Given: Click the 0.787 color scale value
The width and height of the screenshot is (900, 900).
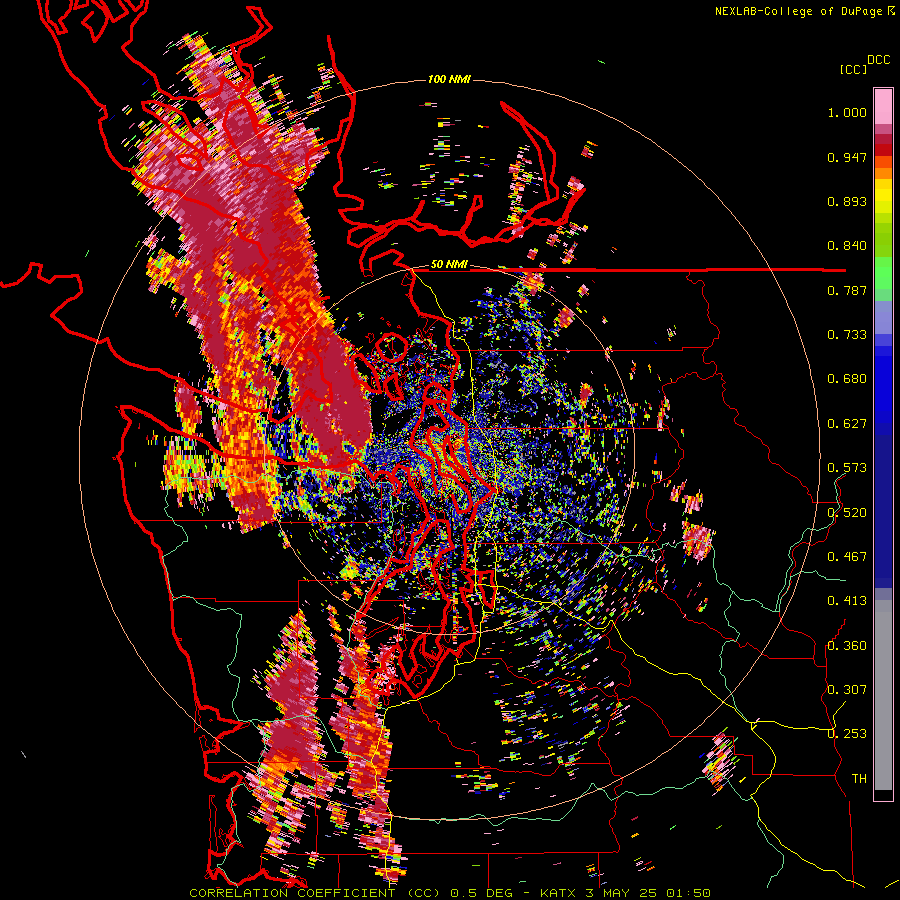Looking at the screenshot, I should pos(847,290).
